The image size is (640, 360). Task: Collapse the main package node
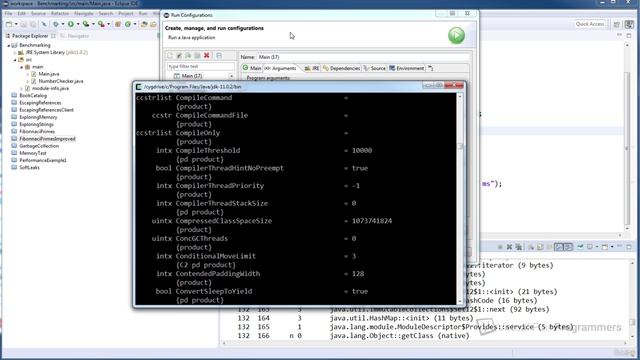[x=22, y=67]
